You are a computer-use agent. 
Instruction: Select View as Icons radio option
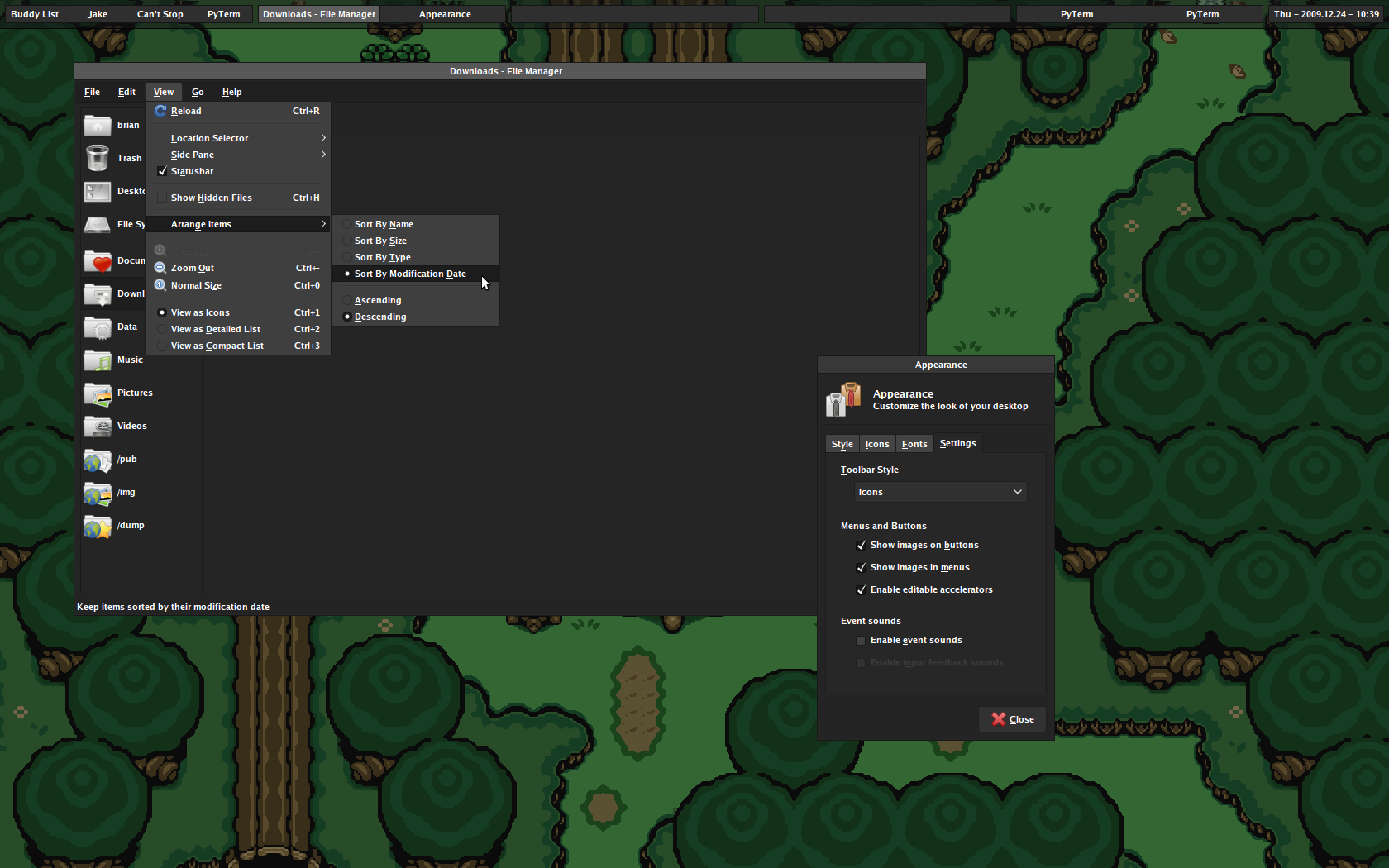pos(238,312)
